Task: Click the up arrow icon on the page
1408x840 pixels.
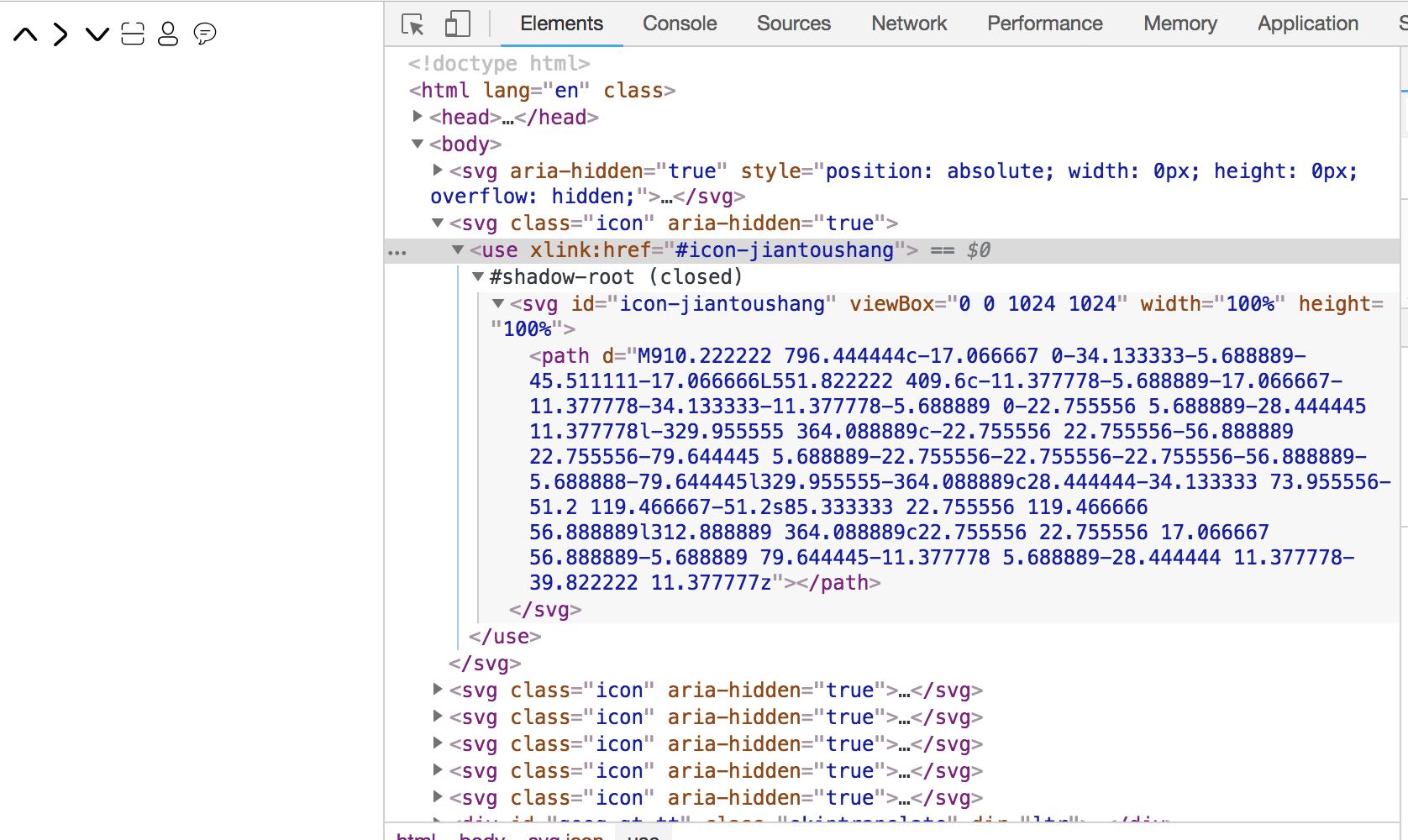Action: click(x=26, y=34)
